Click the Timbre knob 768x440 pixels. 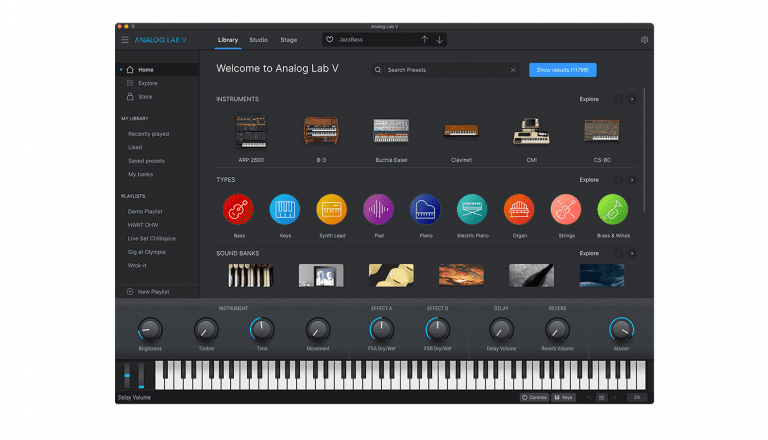click(206, 329)
